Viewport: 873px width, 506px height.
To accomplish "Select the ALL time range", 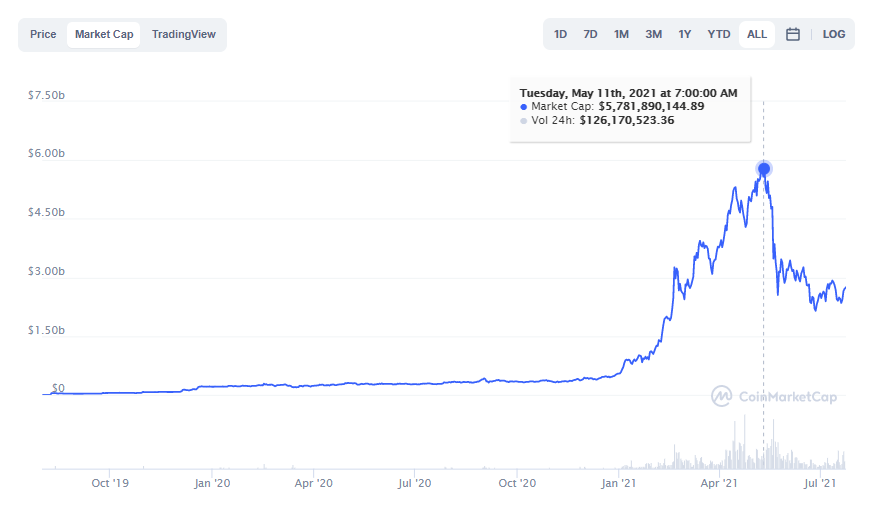I will coord(757,35).
